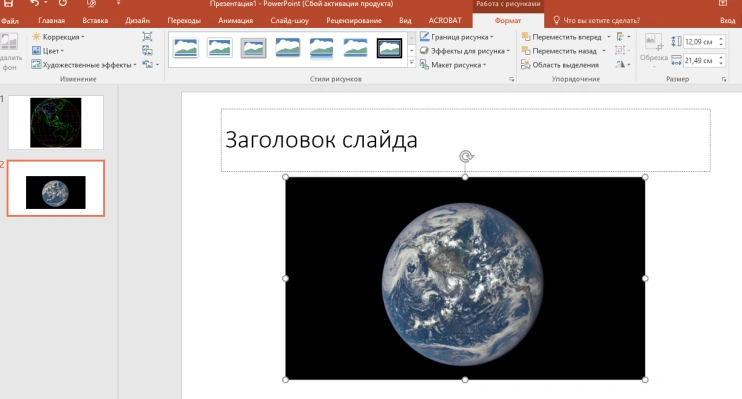
Task: Switch to the Анимация tab
Action: (x=235, y=20)
